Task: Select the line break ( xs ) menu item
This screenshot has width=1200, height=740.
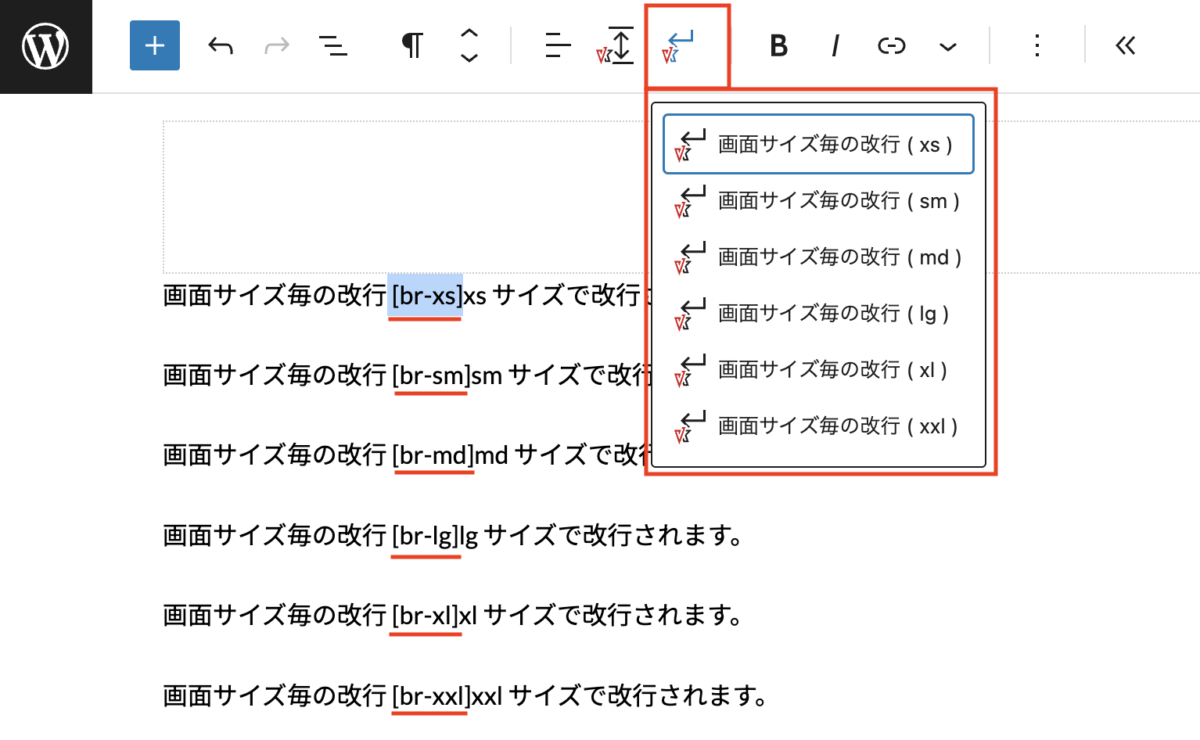Action: click(818, 145)
